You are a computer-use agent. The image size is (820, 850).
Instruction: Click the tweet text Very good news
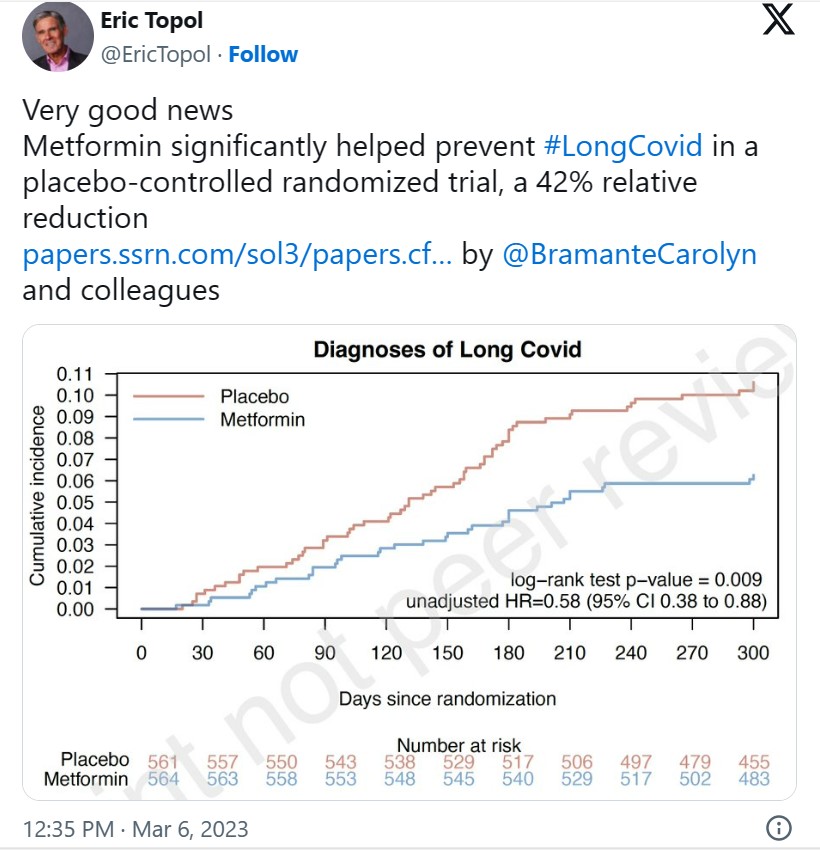tap(128, 109)
